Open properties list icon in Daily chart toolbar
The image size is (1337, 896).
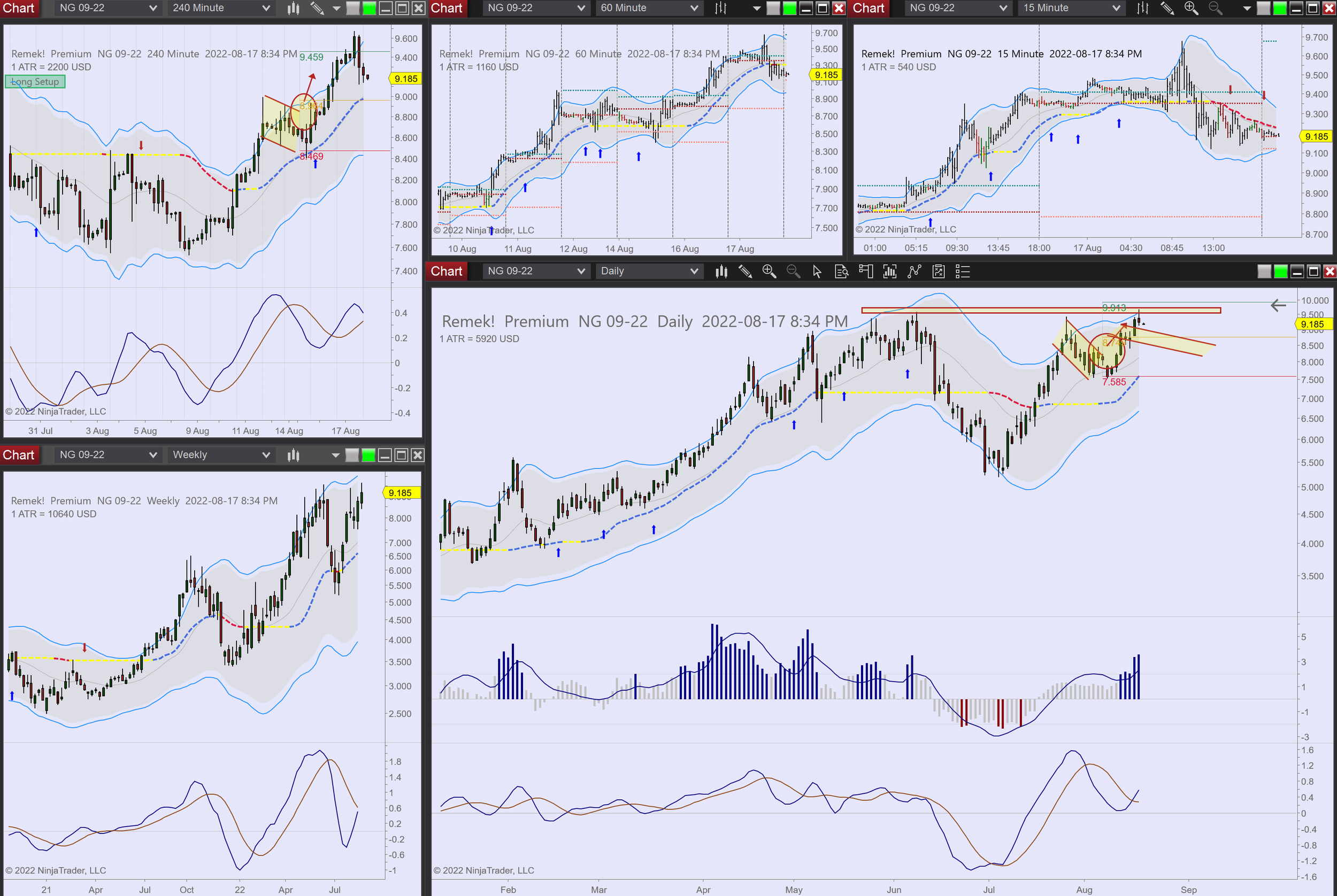tap(963, 272)
